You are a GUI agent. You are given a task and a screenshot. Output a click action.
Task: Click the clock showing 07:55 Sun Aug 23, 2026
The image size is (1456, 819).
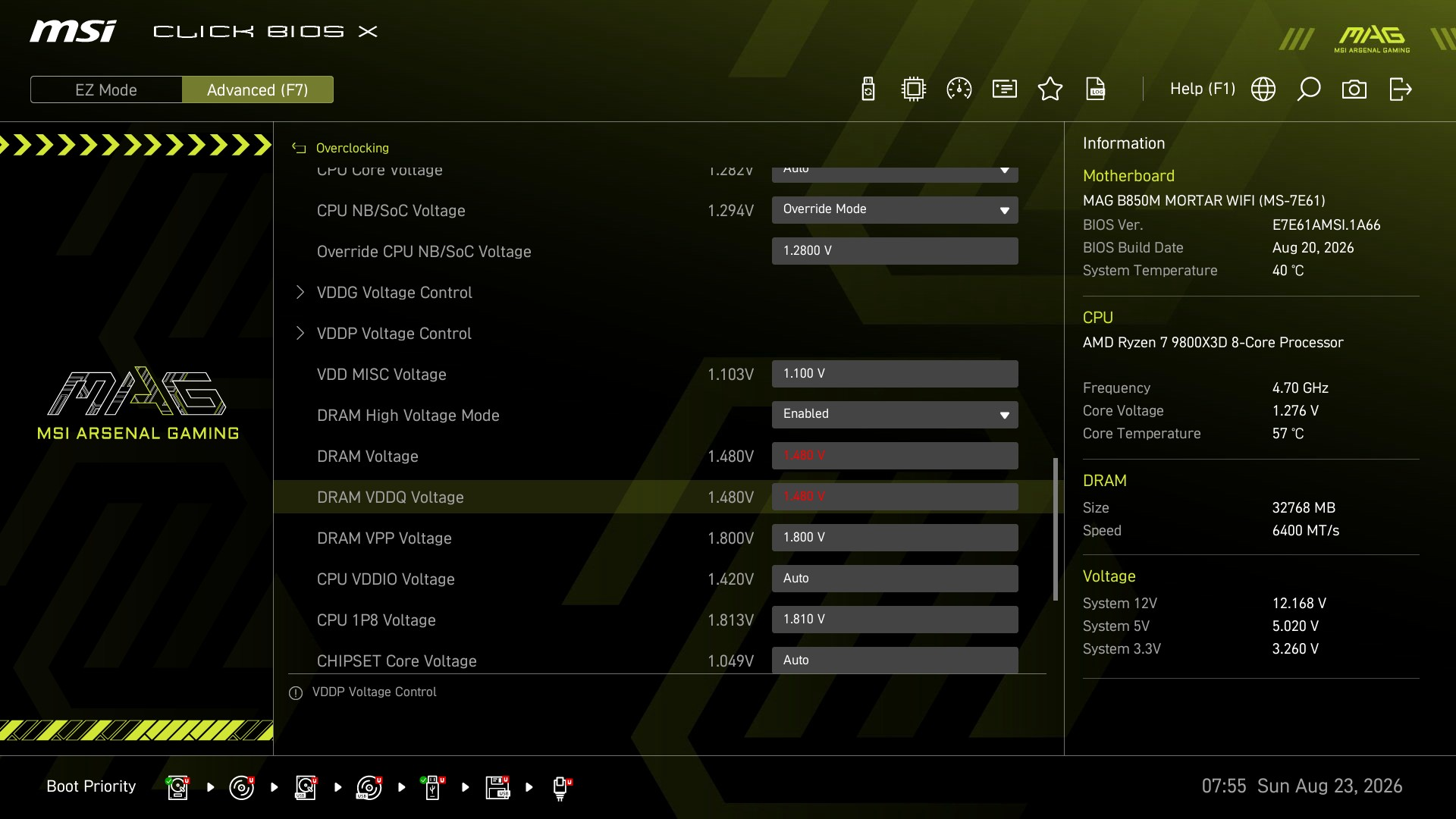click(x=1302, y=786)
